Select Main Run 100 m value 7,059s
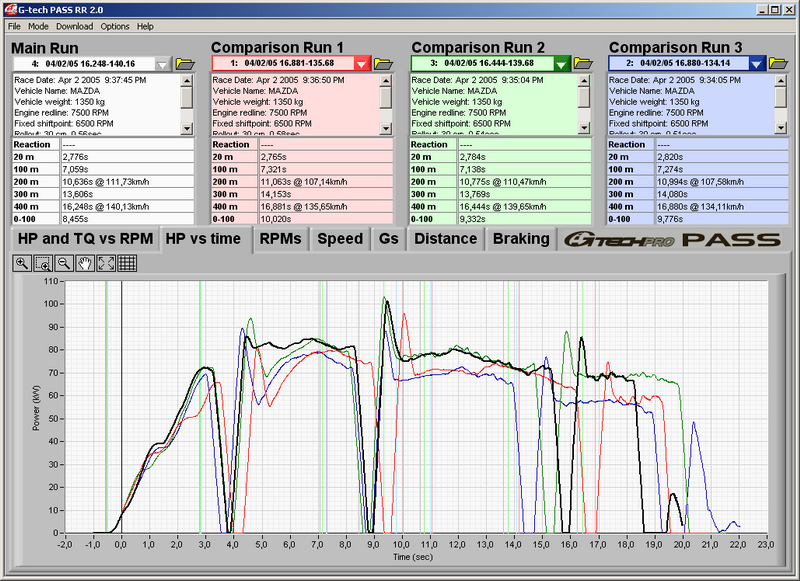The height and width of the screenshot is (581, 800). point(127,169)
